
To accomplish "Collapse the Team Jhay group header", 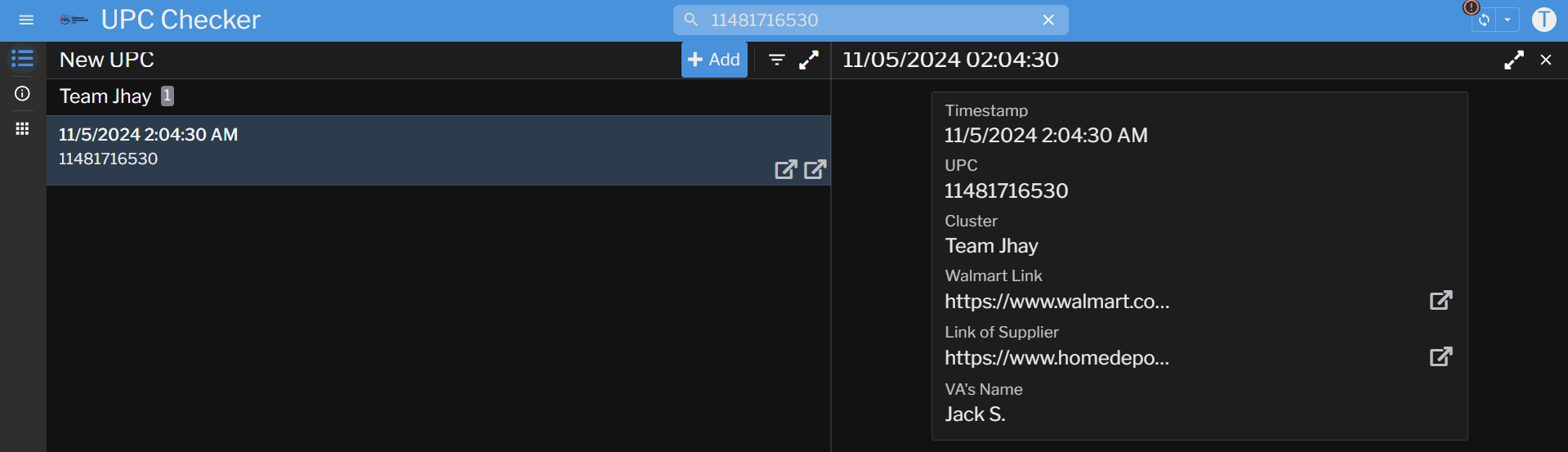I will (106, 96).
